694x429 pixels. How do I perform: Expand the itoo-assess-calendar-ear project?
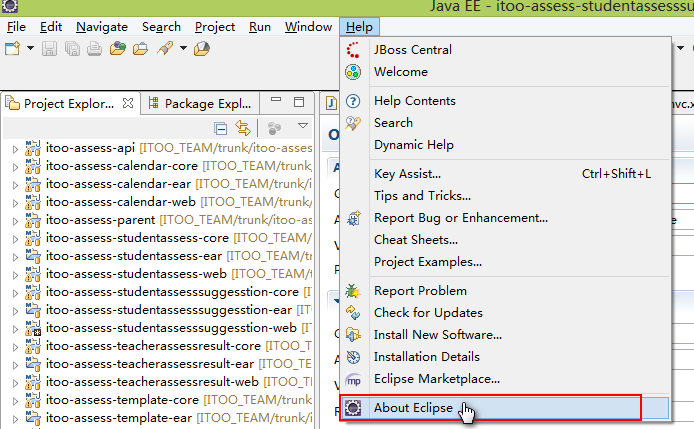15,185
